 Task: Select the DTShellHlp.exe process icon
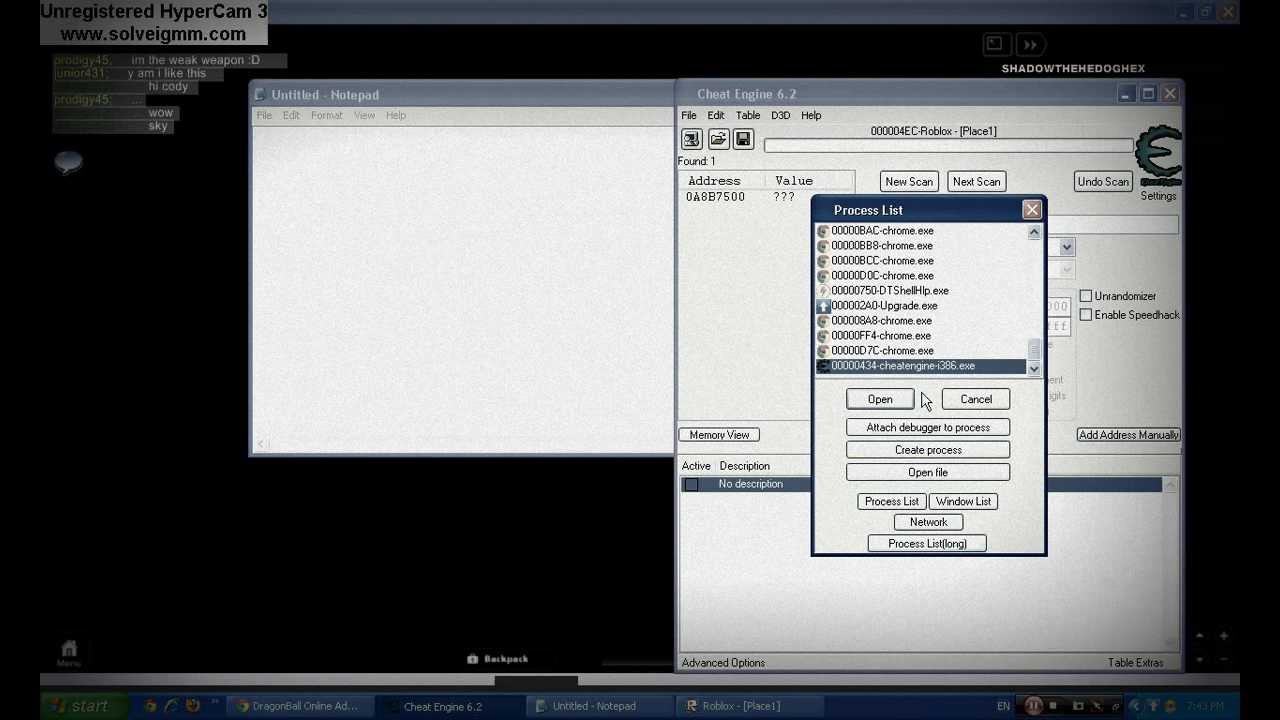pyautogui.click(x=823, y=291)
